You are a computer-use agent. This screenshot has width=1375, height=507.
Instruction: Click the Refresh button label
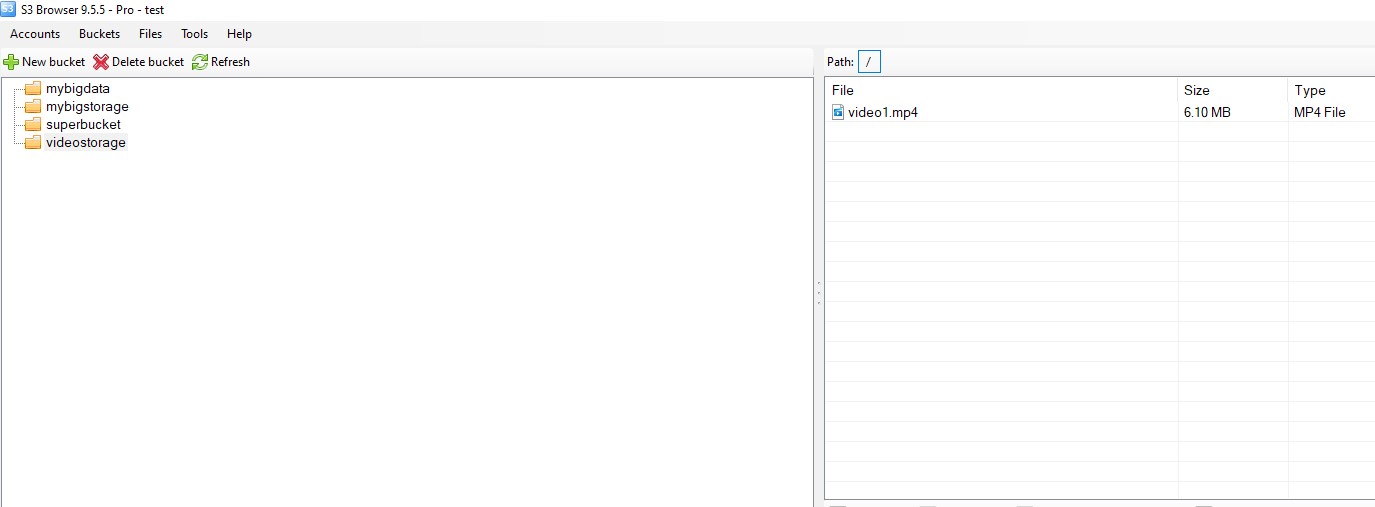tap(230, 62)
